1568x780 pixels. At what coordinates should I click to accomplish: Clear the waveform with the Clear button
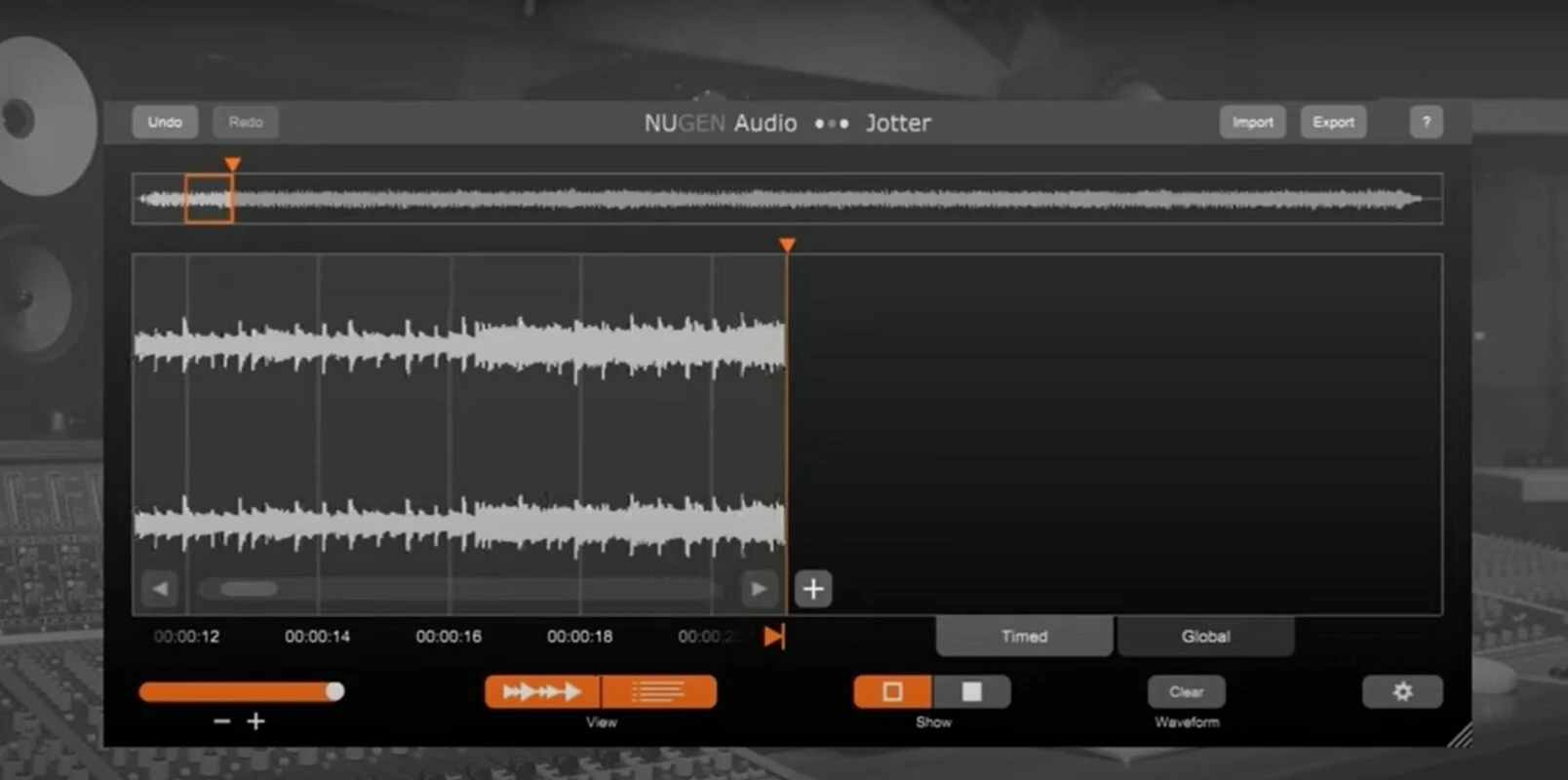point(1186,691)
